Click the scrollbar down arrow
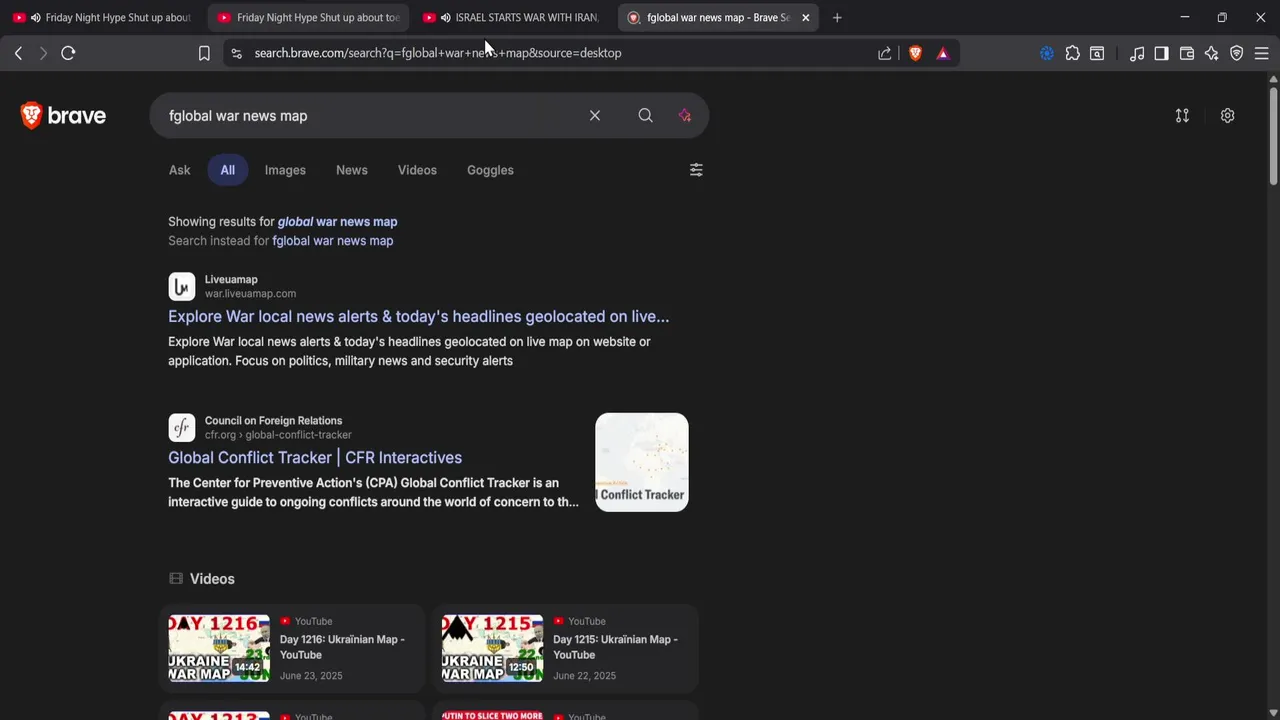1280x720 pixels. click(1273, 713)
